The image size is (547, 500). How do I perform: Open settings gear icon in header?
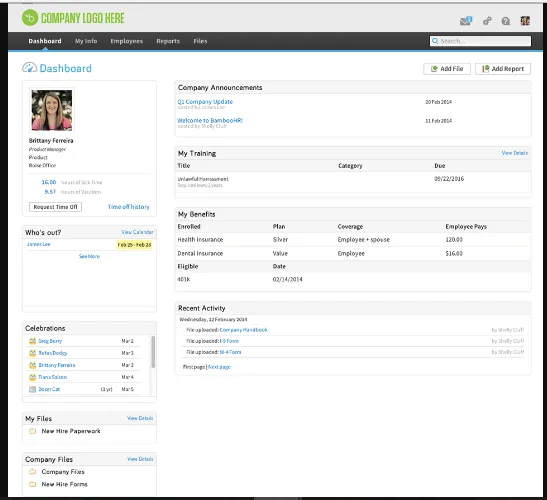point(487,21)
